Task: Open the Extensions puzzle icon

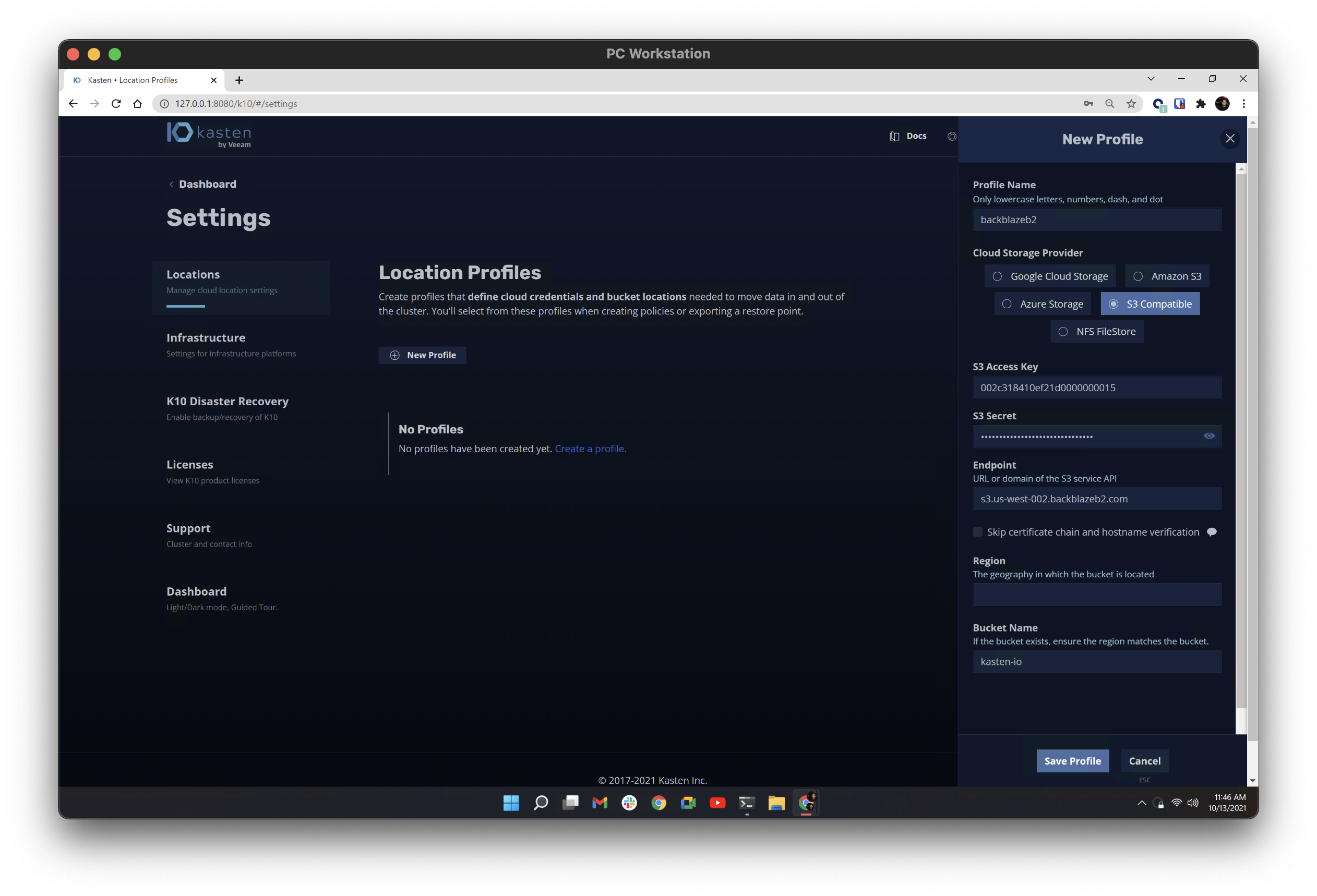Action: tap(1201, 104)
